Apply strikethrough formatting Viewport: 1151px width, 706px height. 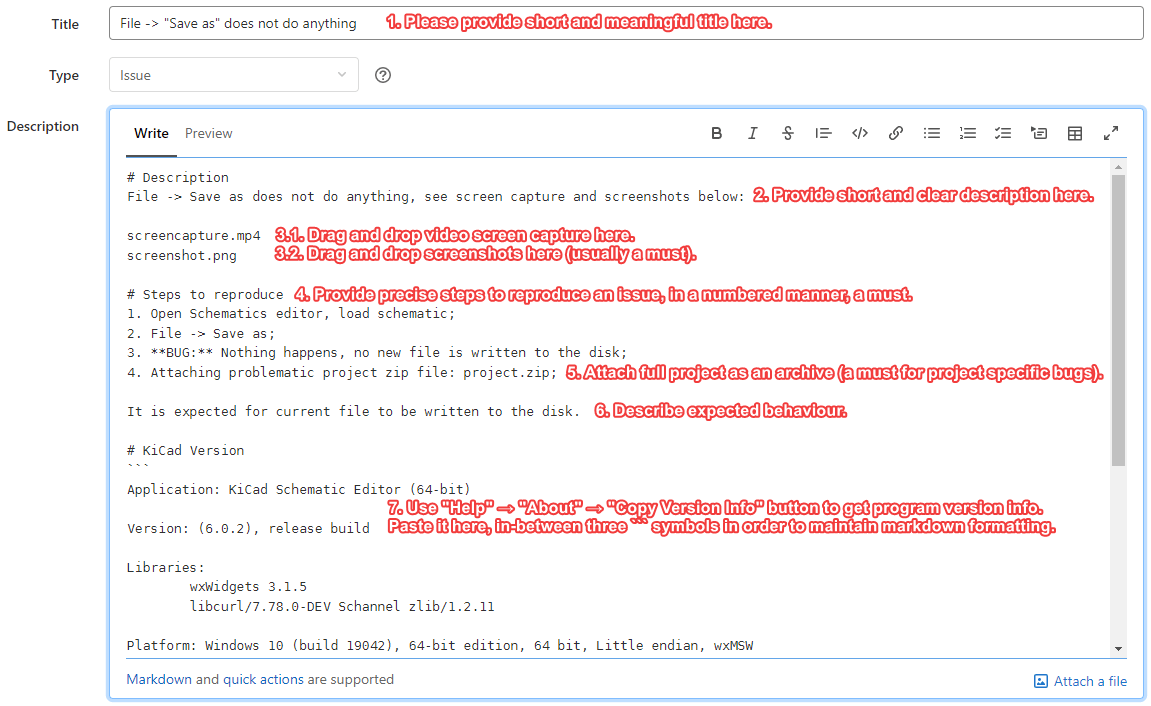coord(788,133)
